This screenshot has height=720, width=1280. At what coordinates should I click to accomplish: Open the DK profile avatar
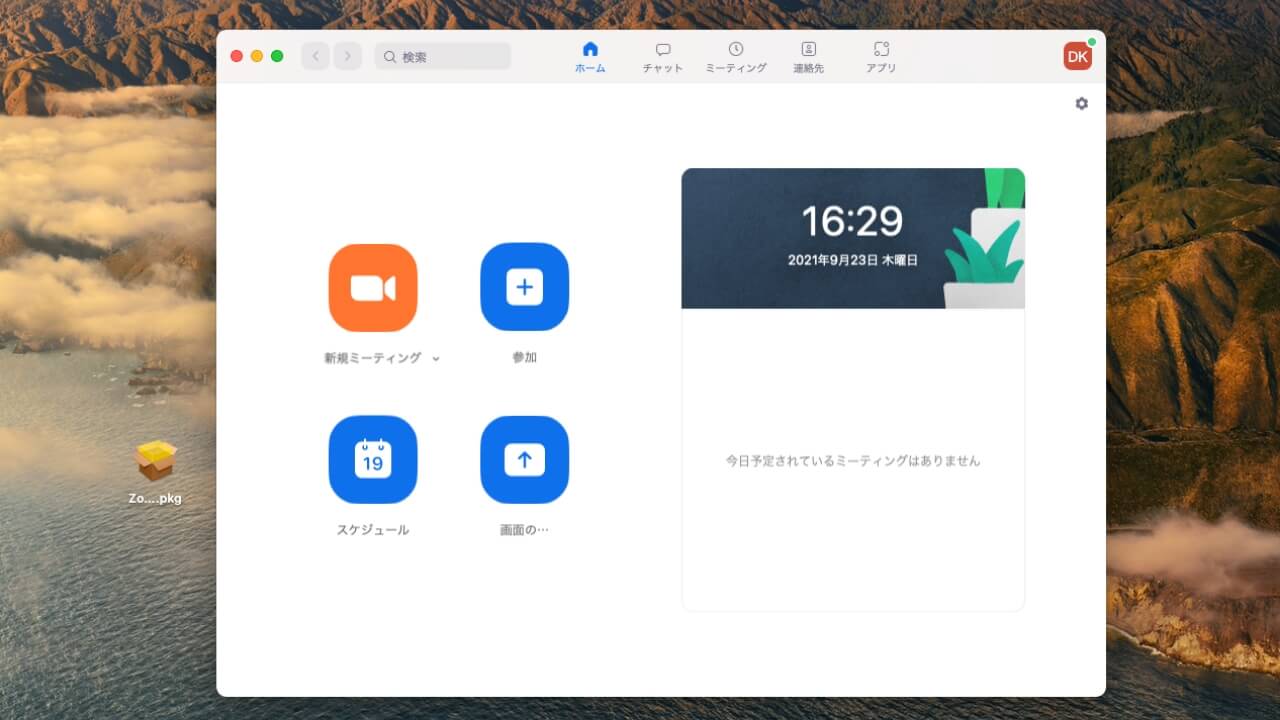(x=1077, y=56)
